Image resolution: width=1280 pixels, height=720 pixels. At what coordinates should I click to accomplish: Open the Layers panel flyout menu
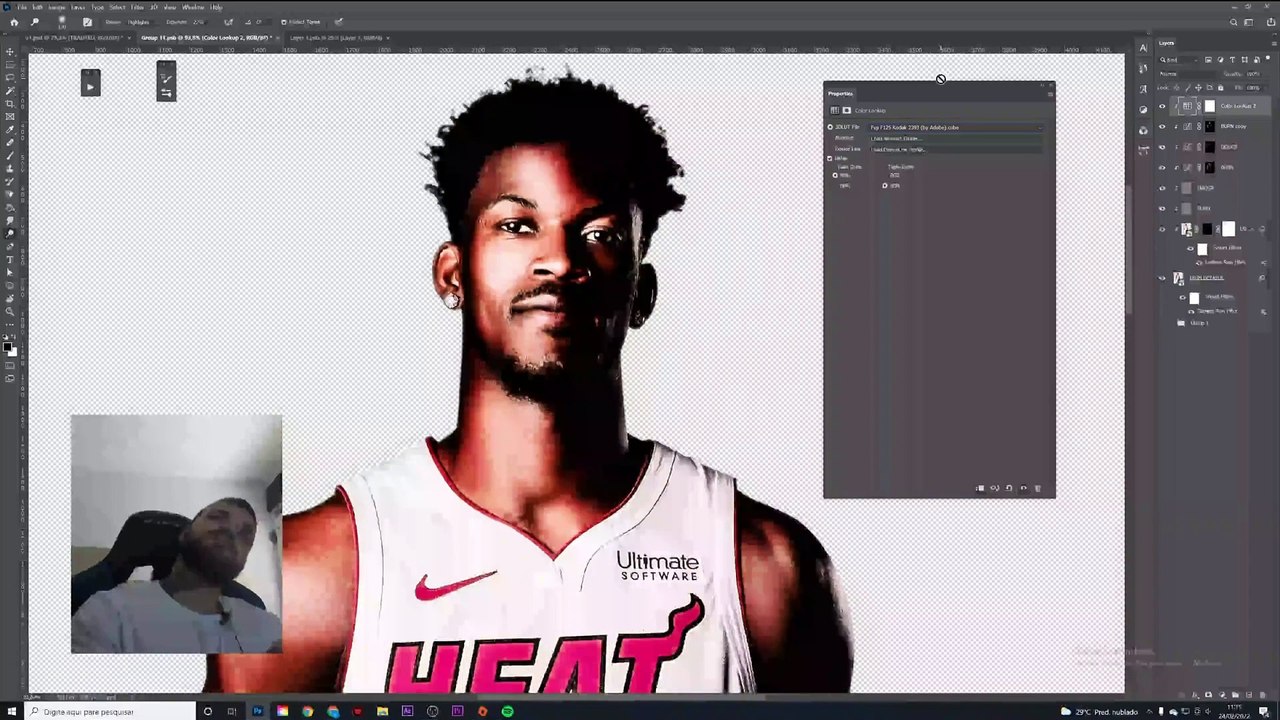pyautogui.click(x=1274, y=44)
